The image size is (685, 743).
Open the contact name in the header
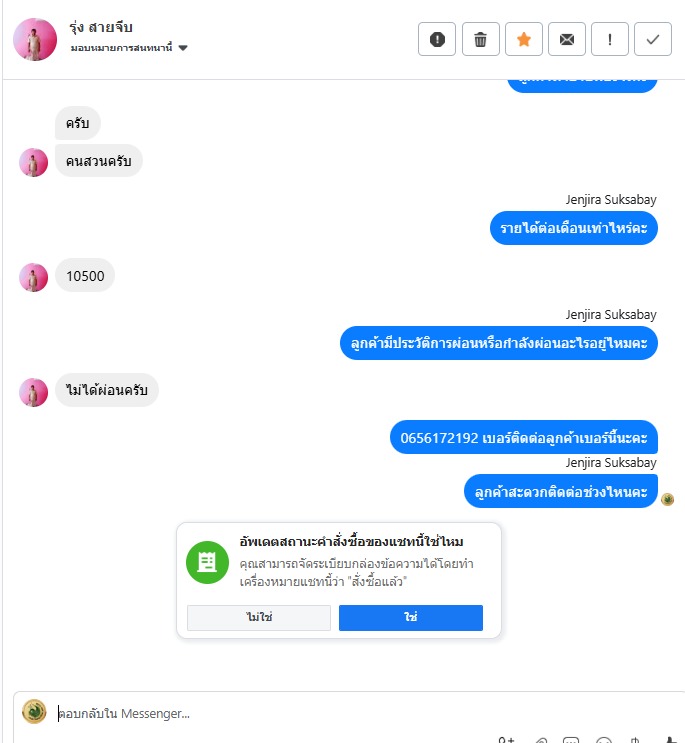[100, 27]
